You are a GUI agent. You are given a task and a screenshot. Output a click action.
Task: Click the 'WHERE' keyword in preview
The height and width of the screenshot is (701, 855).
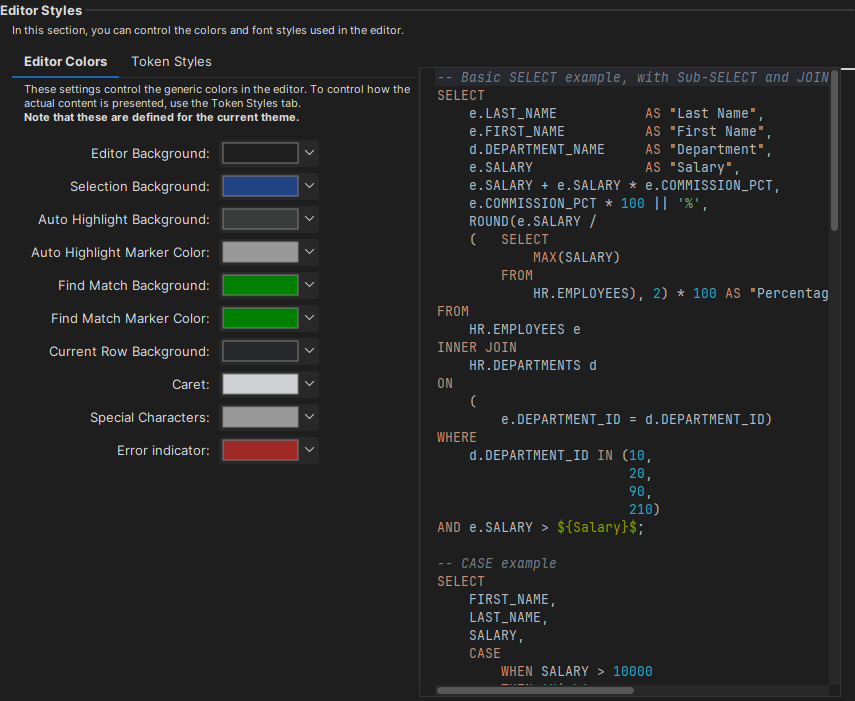457,437
